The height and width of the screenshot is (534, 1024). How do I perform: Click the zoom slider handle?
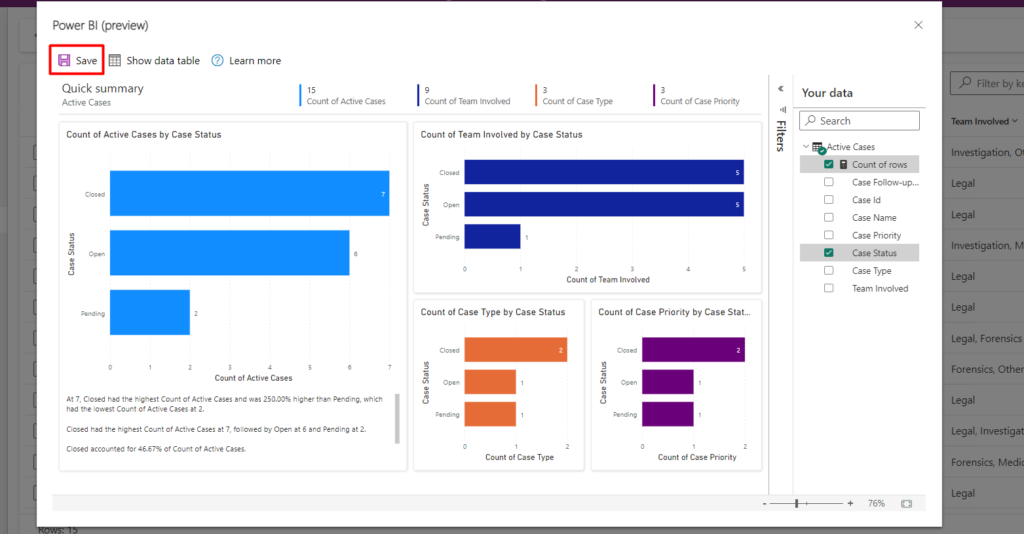[797, 503]
